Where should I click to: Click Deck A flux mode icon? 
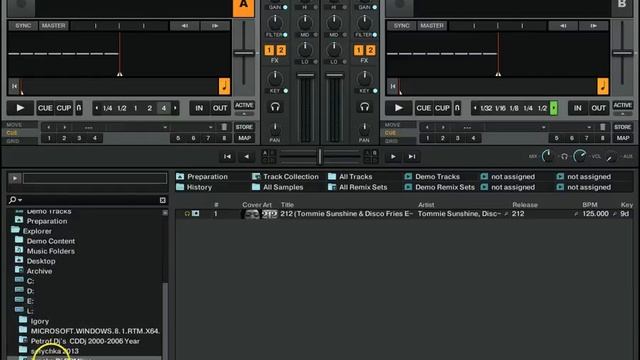coord(79,108)
